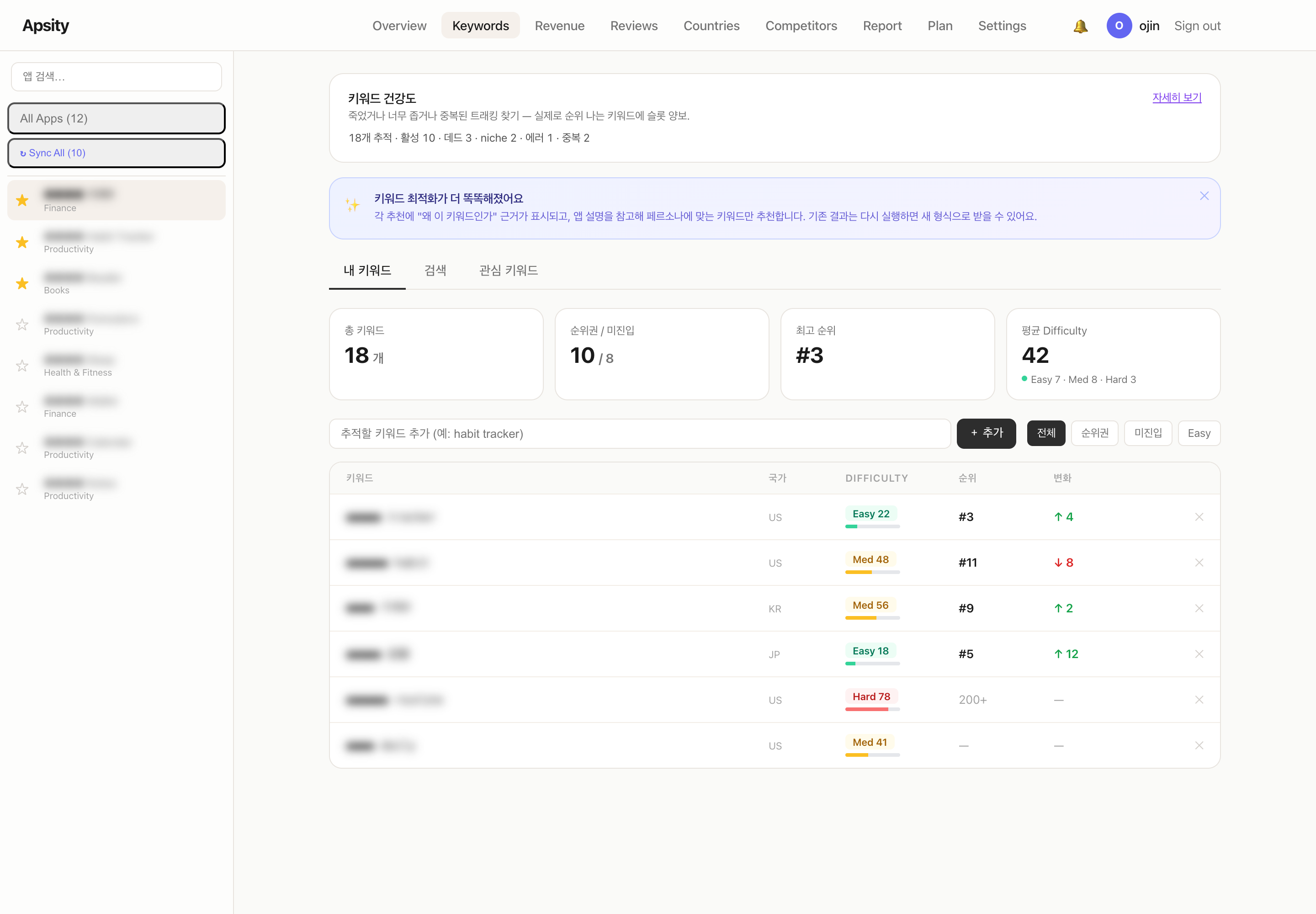This screenshot has width=1316, height=914.
Task: Open the 자세히 보기 link
Action: coord(1176,97)
